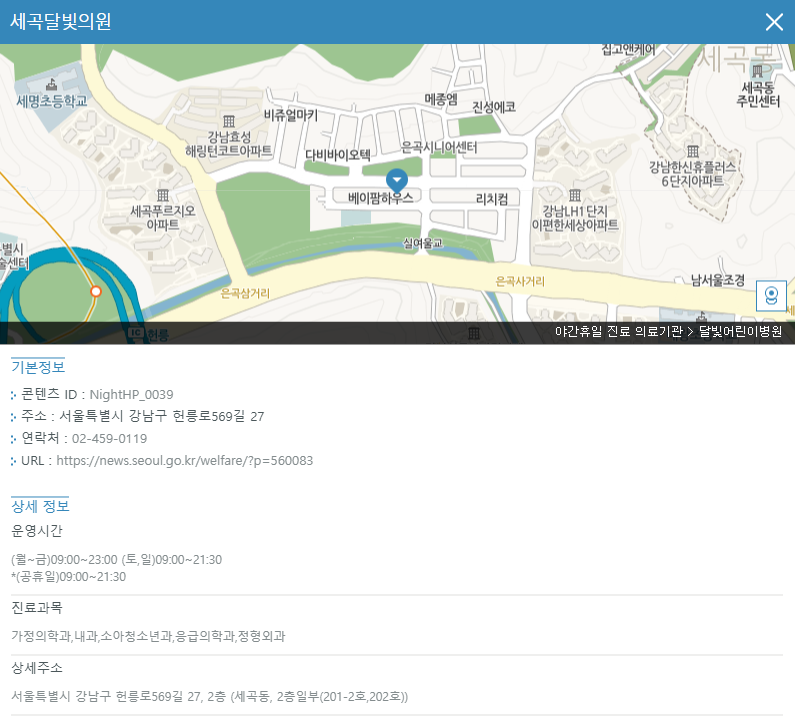Close the 세곡달빛의원 detail popup

[774, 22]
